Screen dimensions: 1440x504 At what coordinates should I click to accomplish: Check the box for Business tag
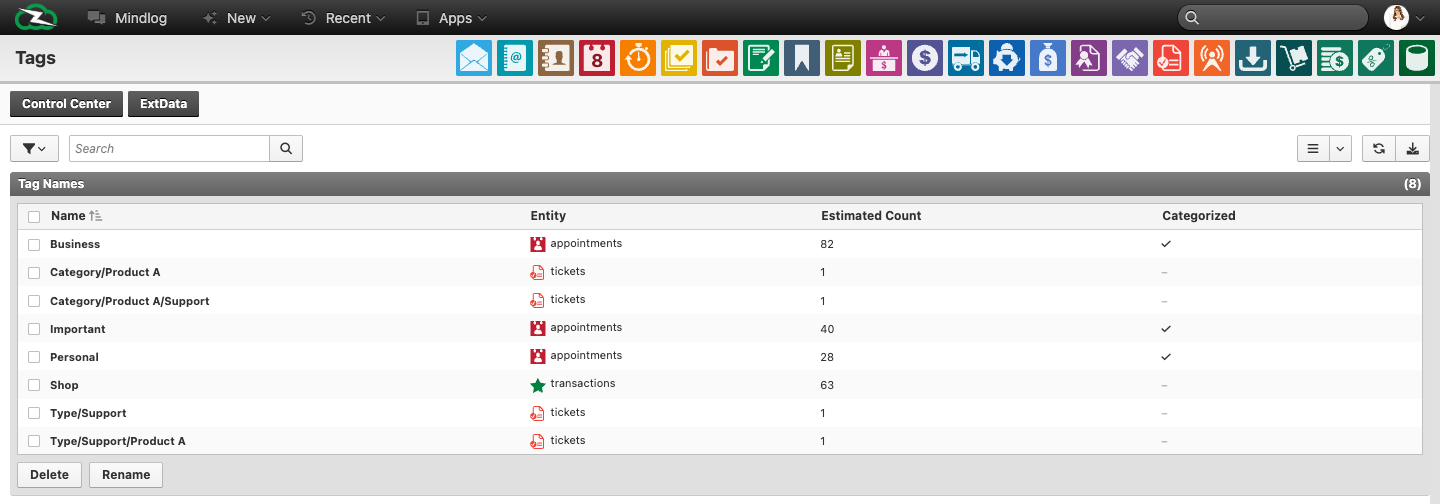[34, 244]
